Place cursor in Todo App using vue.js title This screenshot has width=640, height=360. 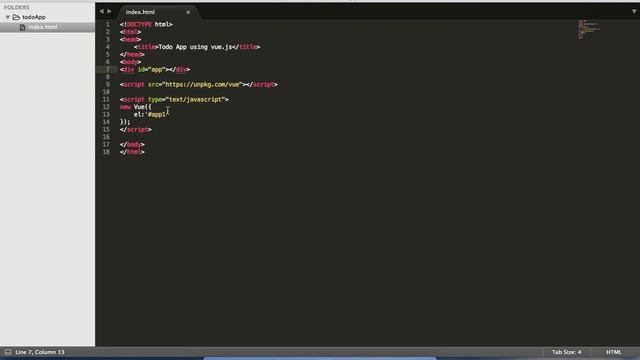[x=195, y=47]
